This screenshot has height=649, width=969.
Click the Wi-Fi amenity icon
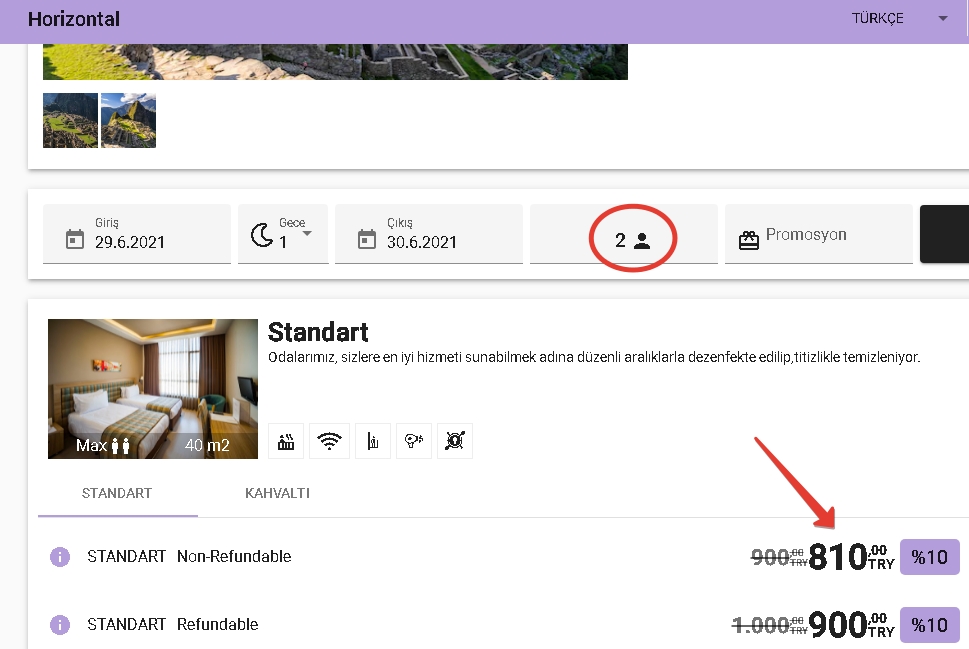click(329, 441)
